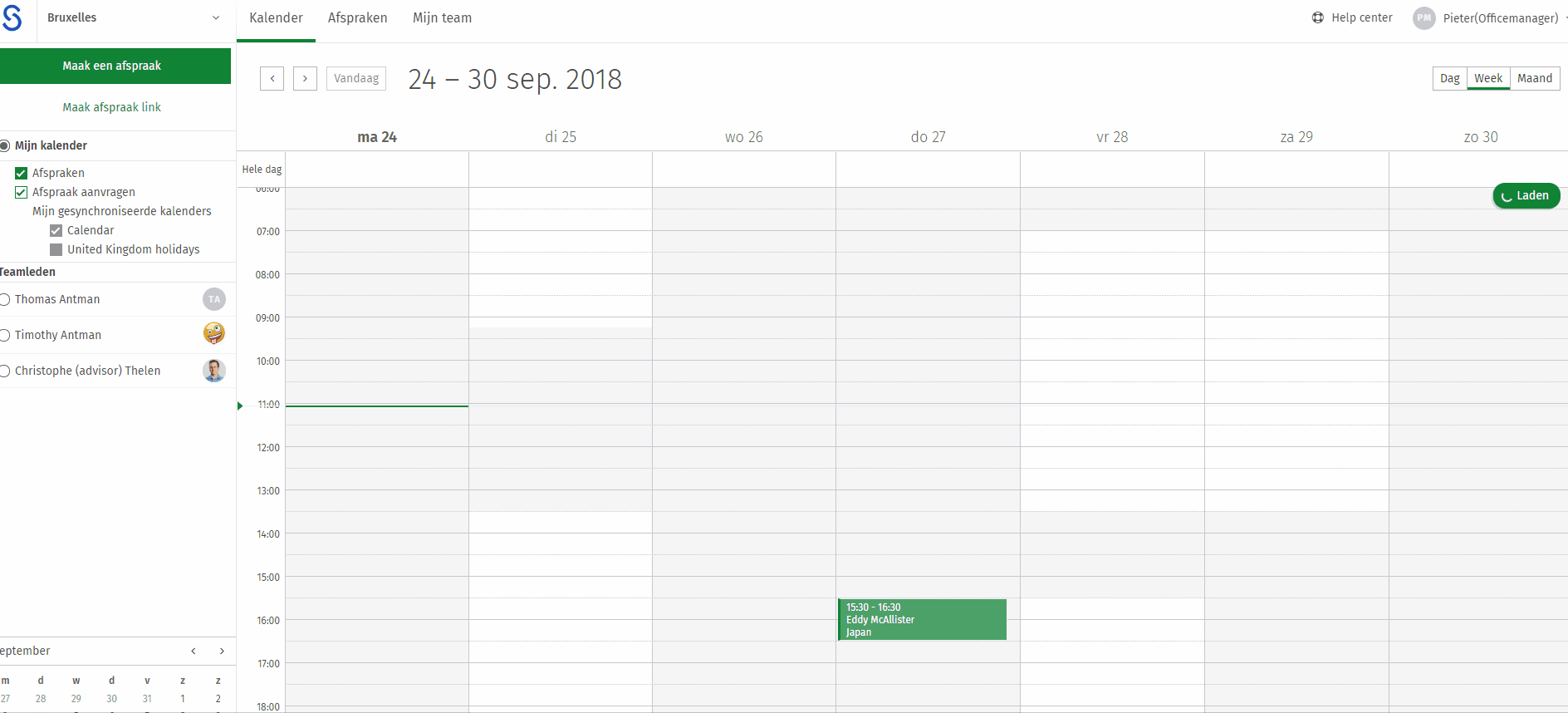Open Mijn team tab
The height and width of the screenshot is (713, 1568).
pos(442,18)
